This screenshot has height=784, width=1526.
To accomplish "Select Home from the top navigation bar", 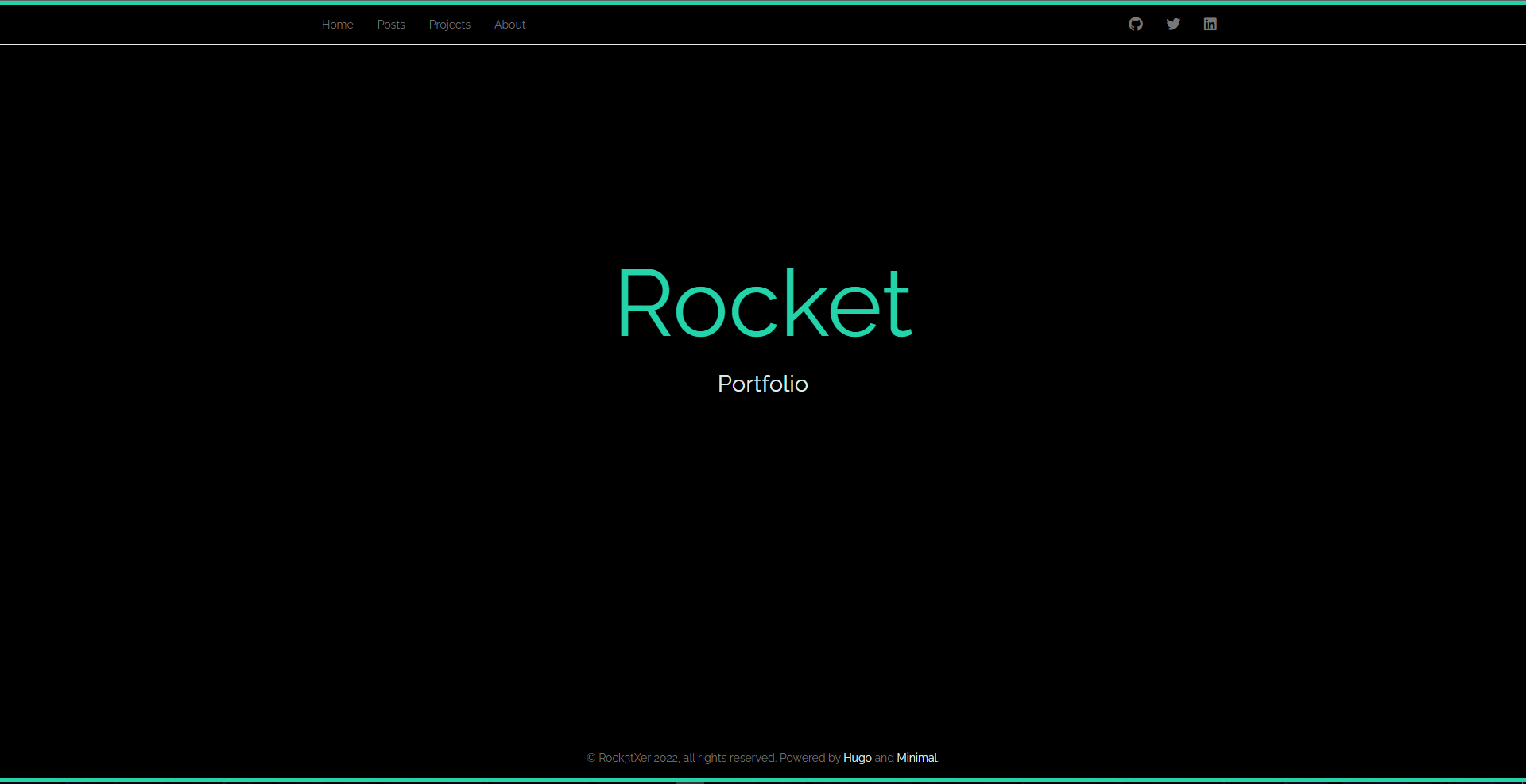I will pos(337,25).
